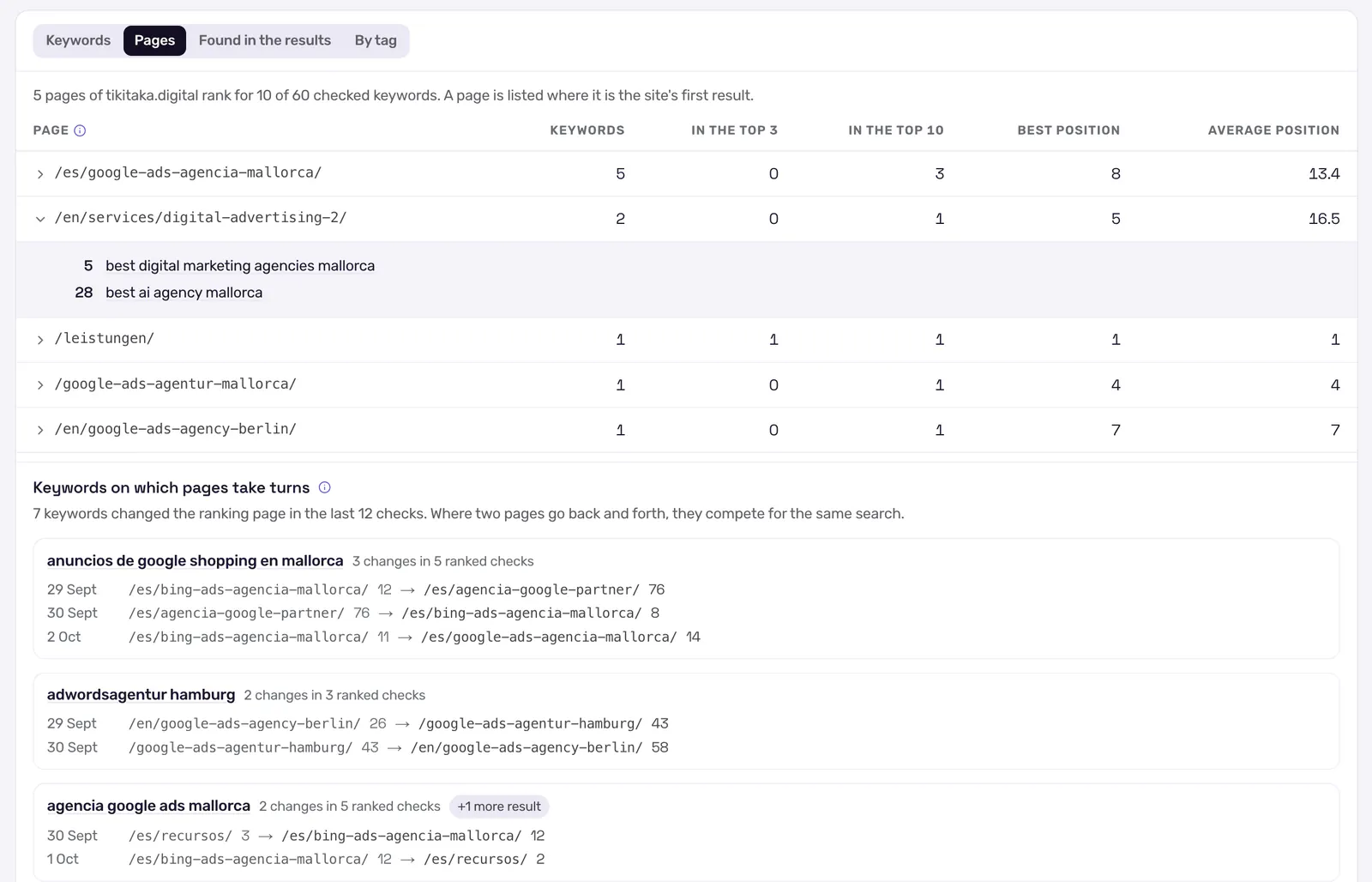Expand the /leistungen/ row chevron

(39, 340)
